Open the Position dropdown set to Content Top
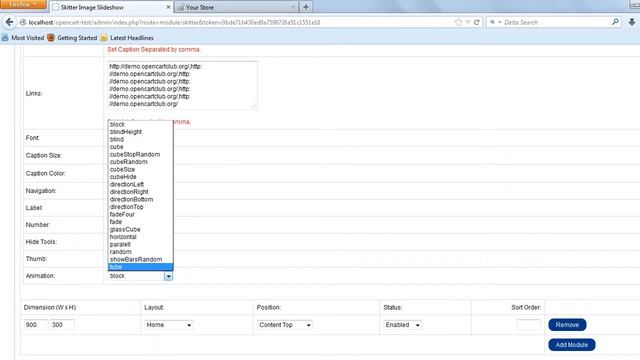The image size is (640, 360). coord(285,325)
